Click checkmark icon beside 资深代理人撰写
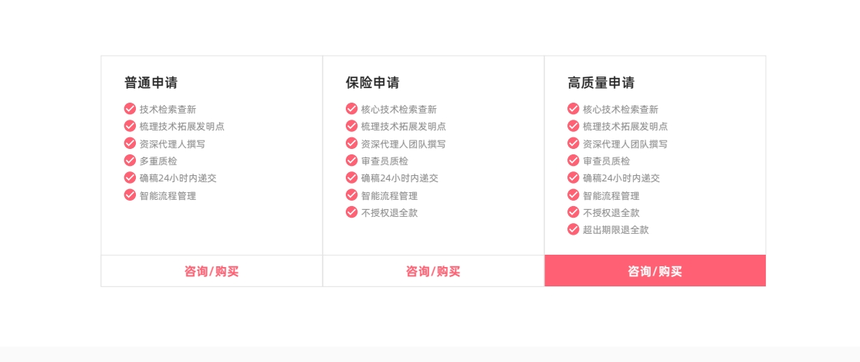860x362 pixels. point(130,143)
